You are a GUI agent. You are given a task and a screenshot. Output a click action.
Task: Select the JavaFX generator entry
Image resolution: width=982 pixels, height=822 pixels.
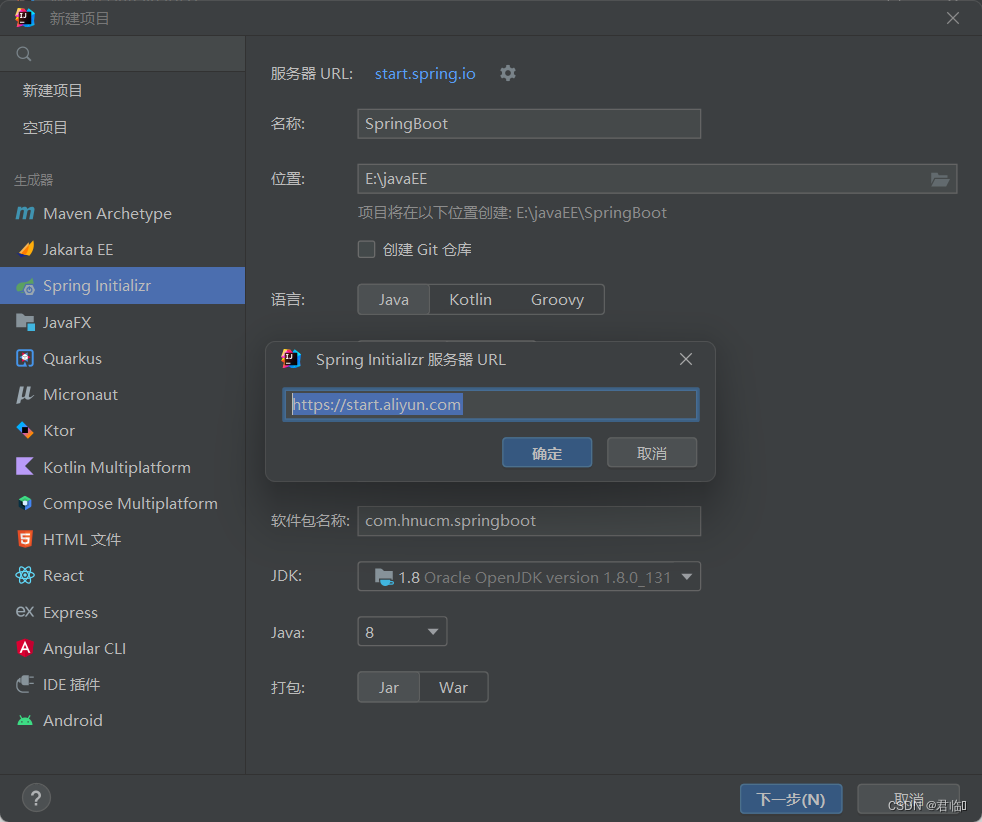(122, 322)
